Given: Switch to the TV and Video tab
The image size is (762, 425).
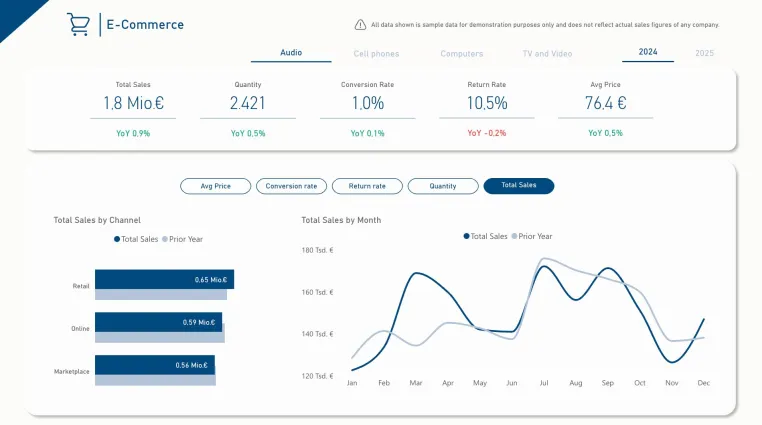Looking at the screenshot, I should coord(547,53).
